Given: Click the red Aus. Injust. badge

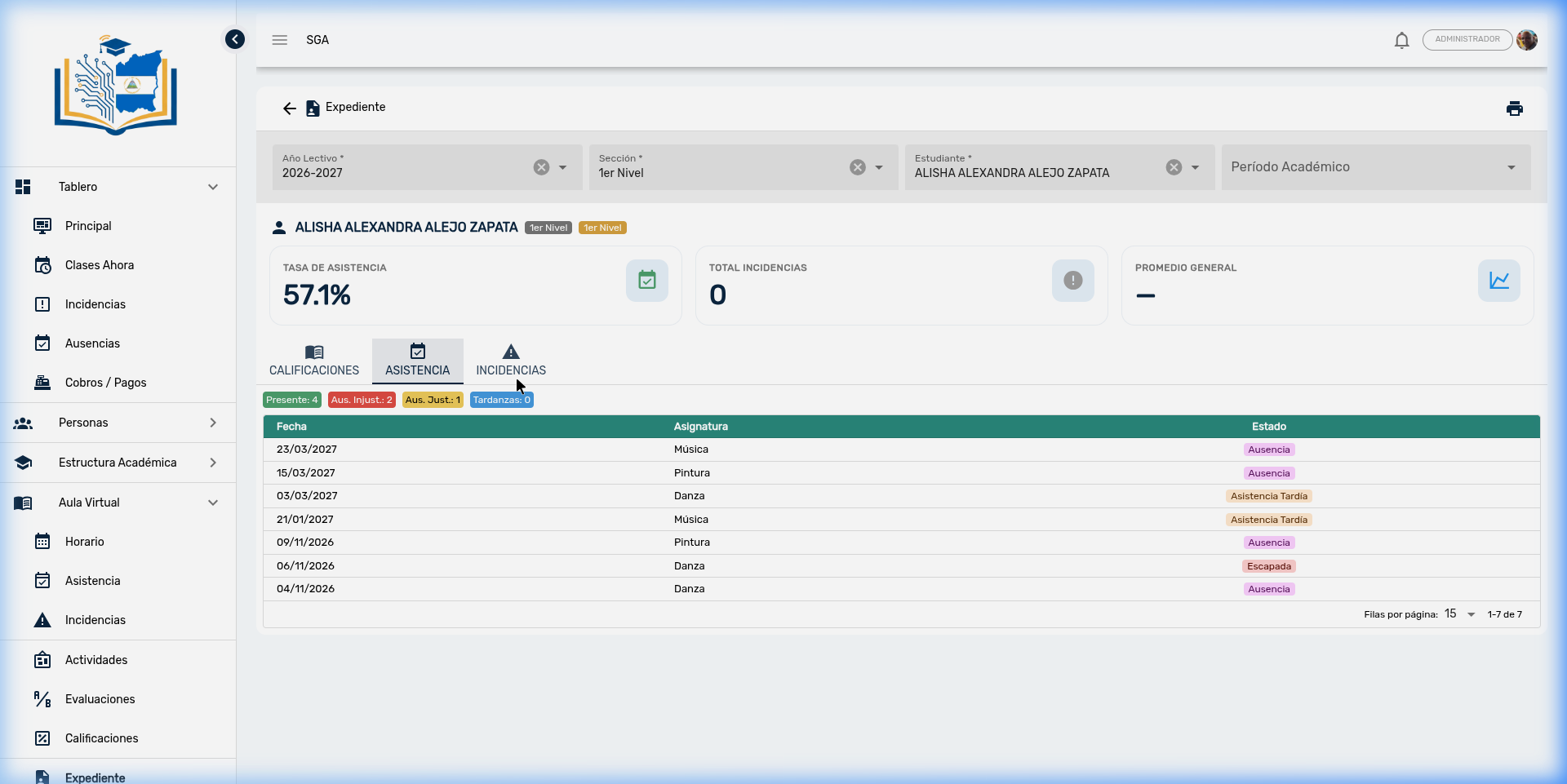Looking at the screenshot, I should (362, 400).
